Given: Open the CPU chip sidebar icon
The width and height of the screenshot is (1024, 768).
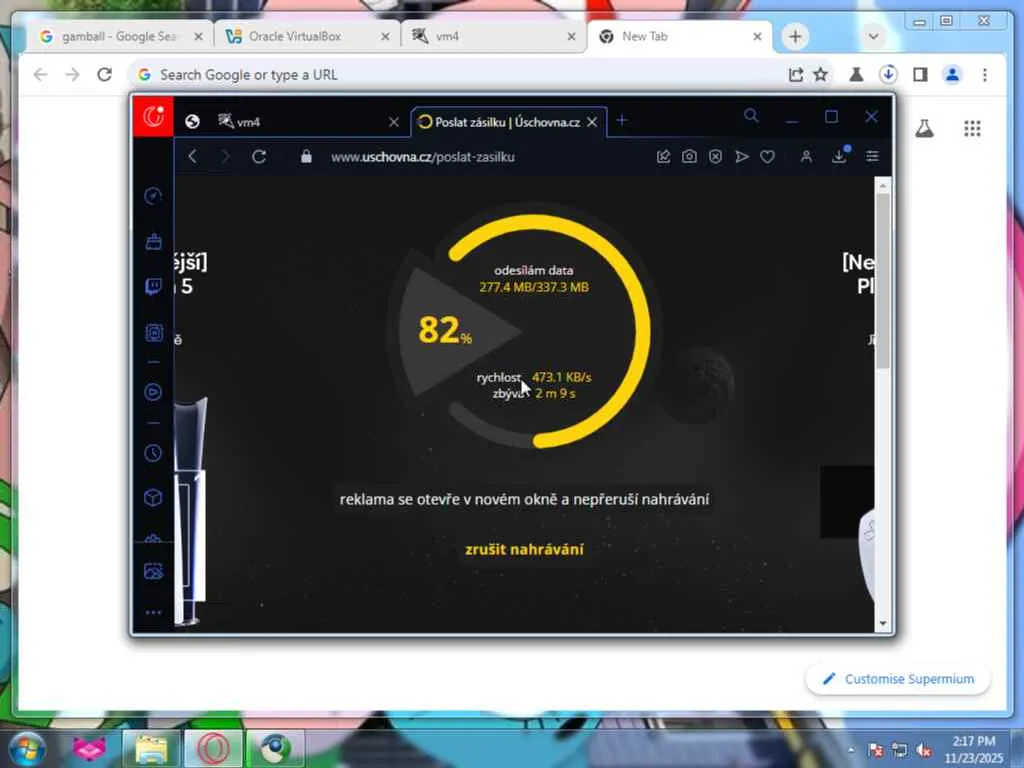Looking at the screenshot, I should (153, 333).
